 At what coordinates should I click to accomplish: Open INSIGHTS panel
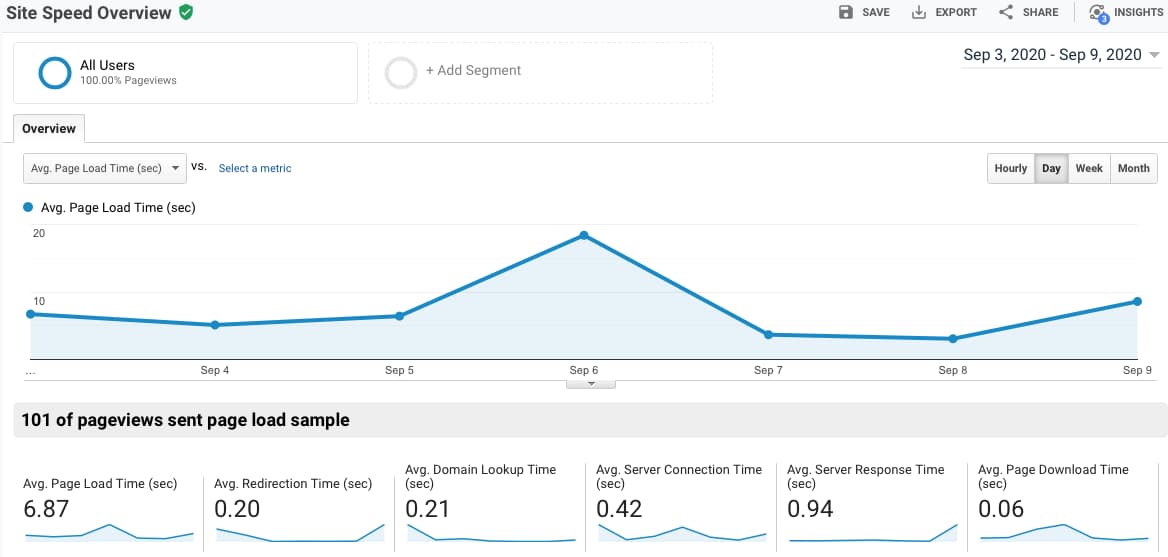pyautogui.click(x=1126, y=12)
